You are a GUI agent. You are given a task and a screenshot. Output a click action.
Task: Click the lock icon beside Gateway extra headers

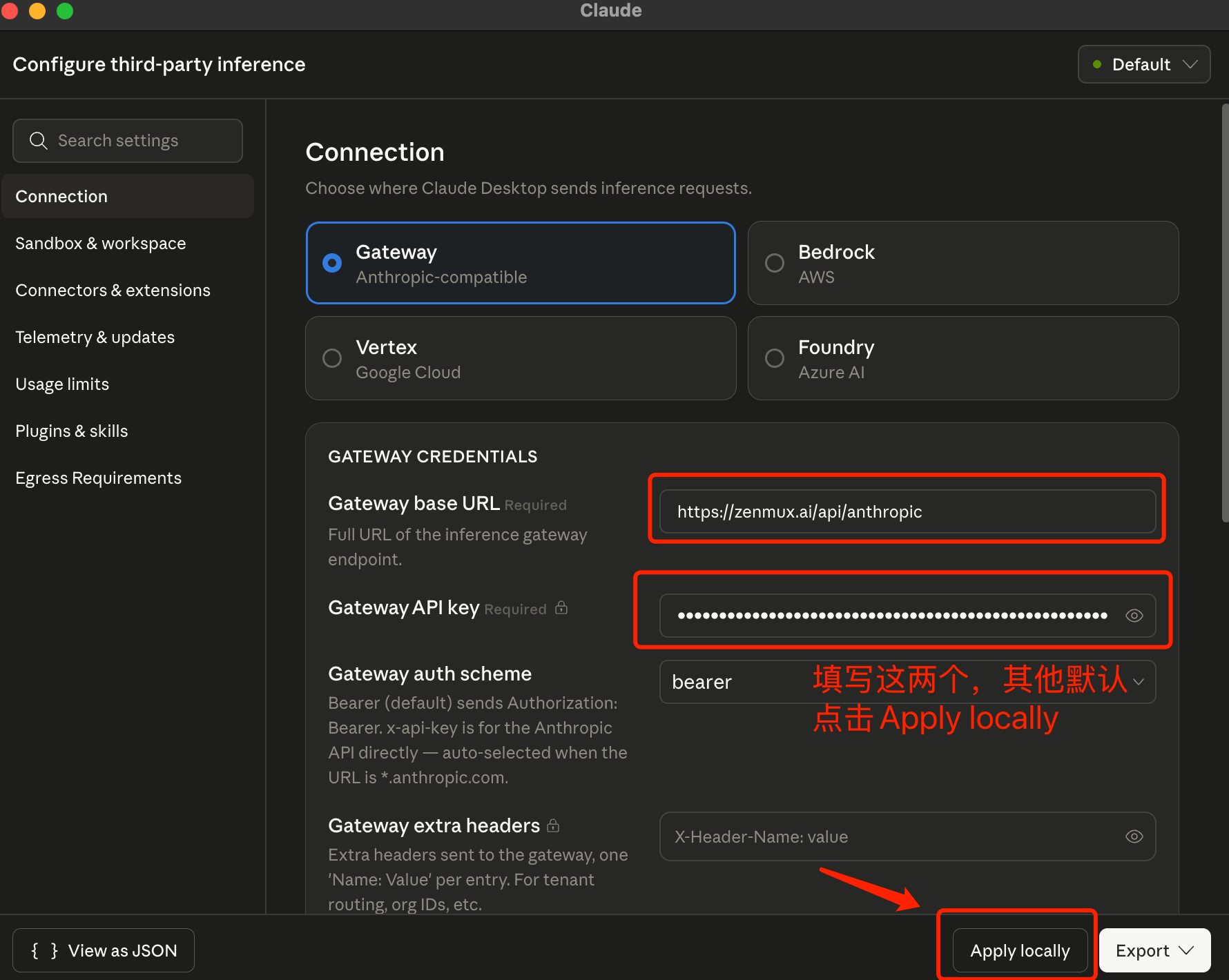[x=553, y=825]
